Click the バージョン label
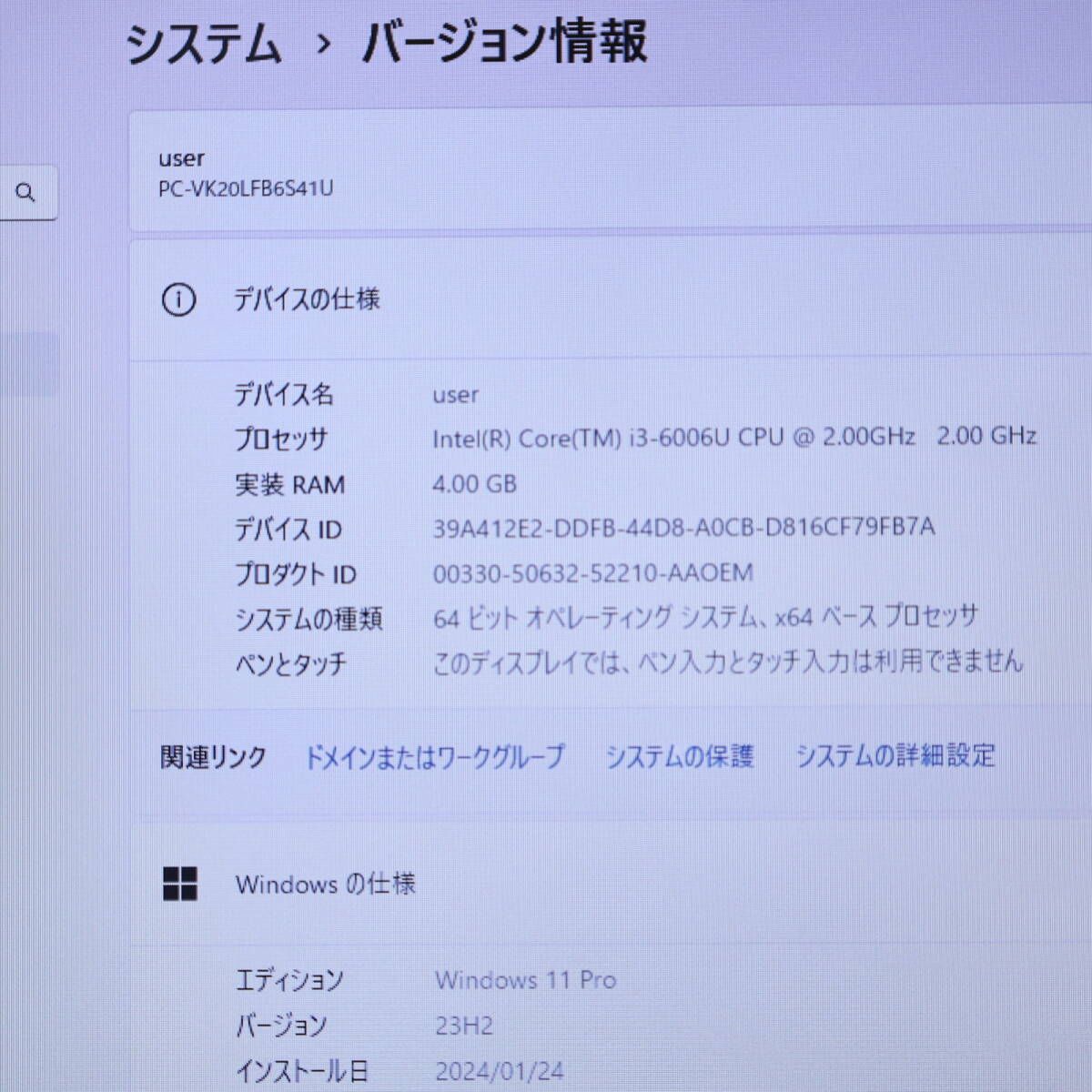The width and height of the screenshot is (1092, 1092). (x=281, y=1026)
